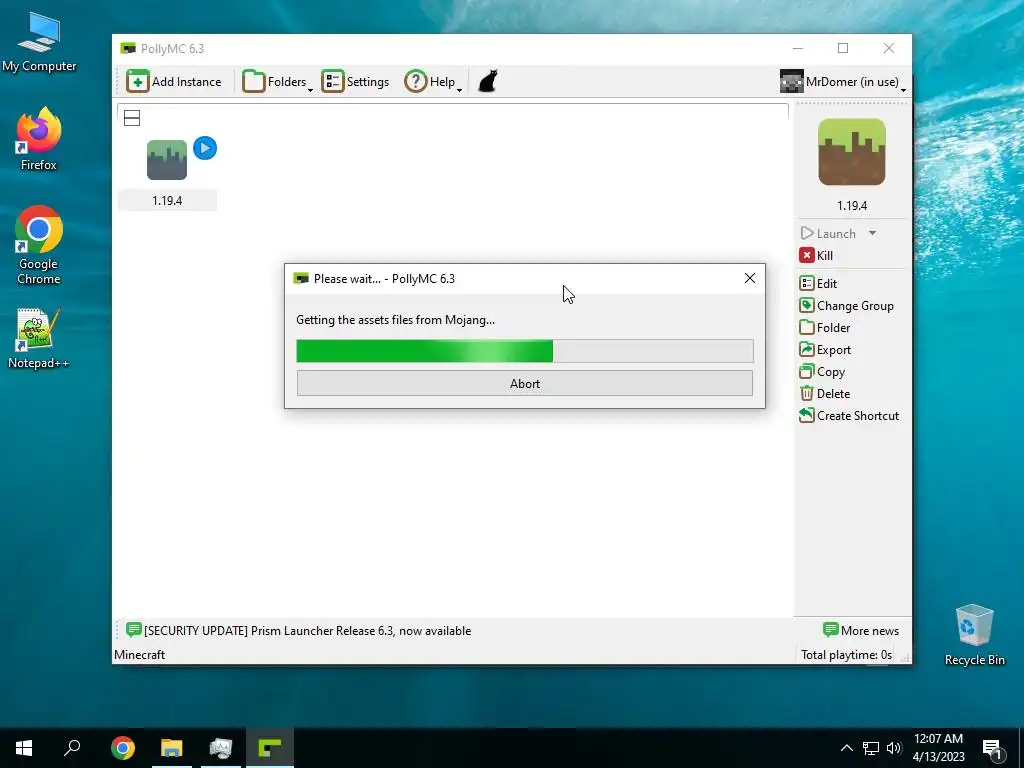The width and height of the screenshot is (1024, 768).
Task: Click More news button
Action: point(861,631)
